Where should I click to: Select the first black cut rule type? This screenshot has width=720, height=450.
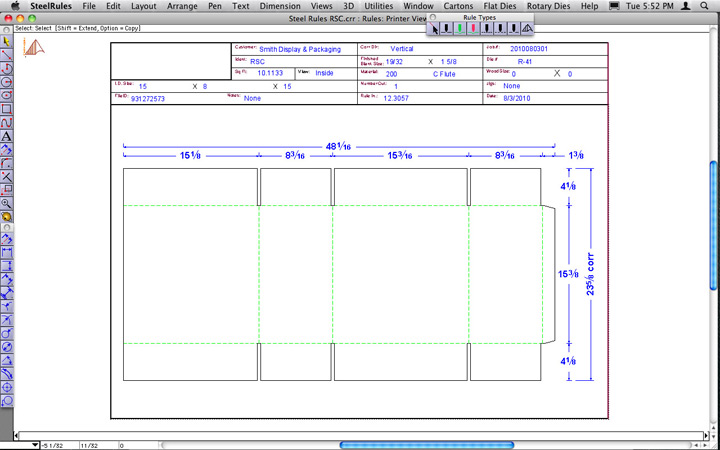[447, 29]
